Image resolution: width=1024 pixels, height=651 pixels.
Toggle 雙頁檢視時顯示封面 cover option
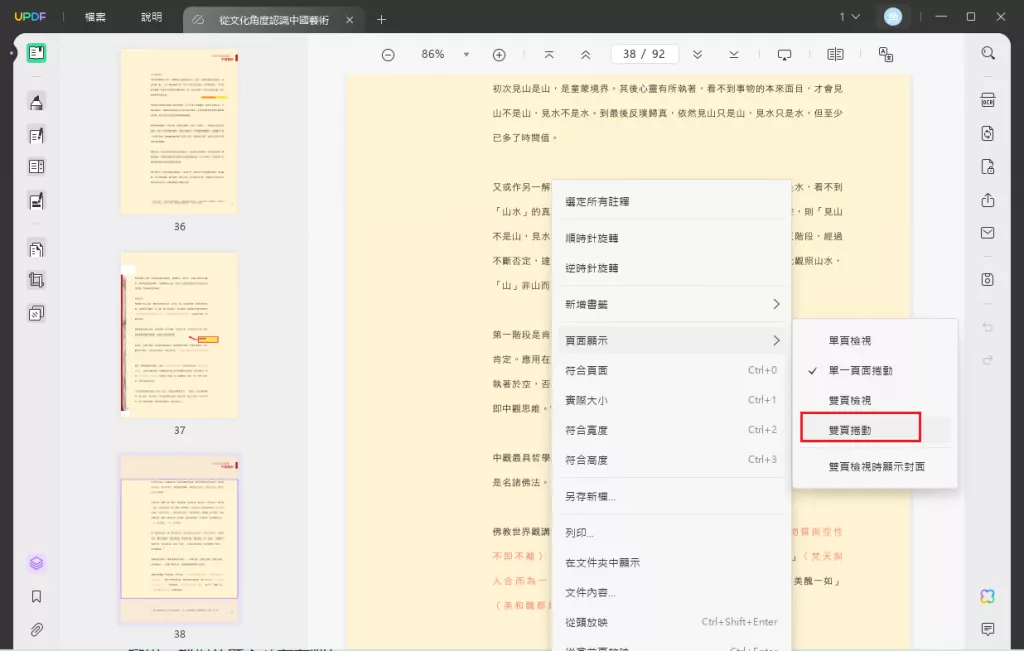pos(875,466)
